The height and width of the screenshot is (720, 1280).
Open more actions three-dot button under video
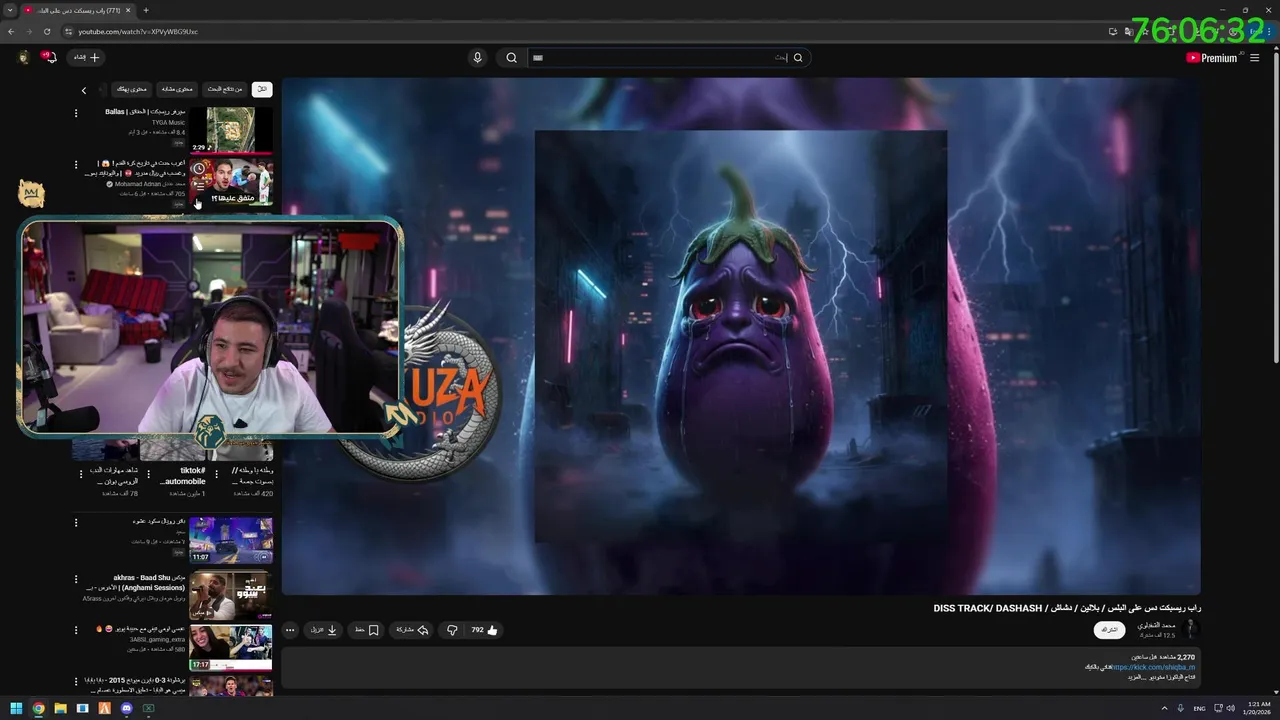(290, 630)
